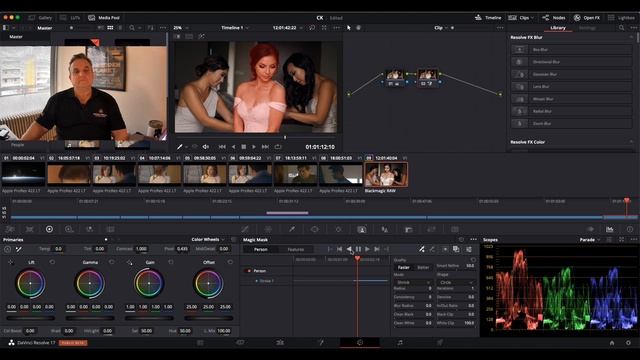Image resolution: width=640 pixels, height=360 pixels.
Task: Search the media pool
Action: [132, 28]
